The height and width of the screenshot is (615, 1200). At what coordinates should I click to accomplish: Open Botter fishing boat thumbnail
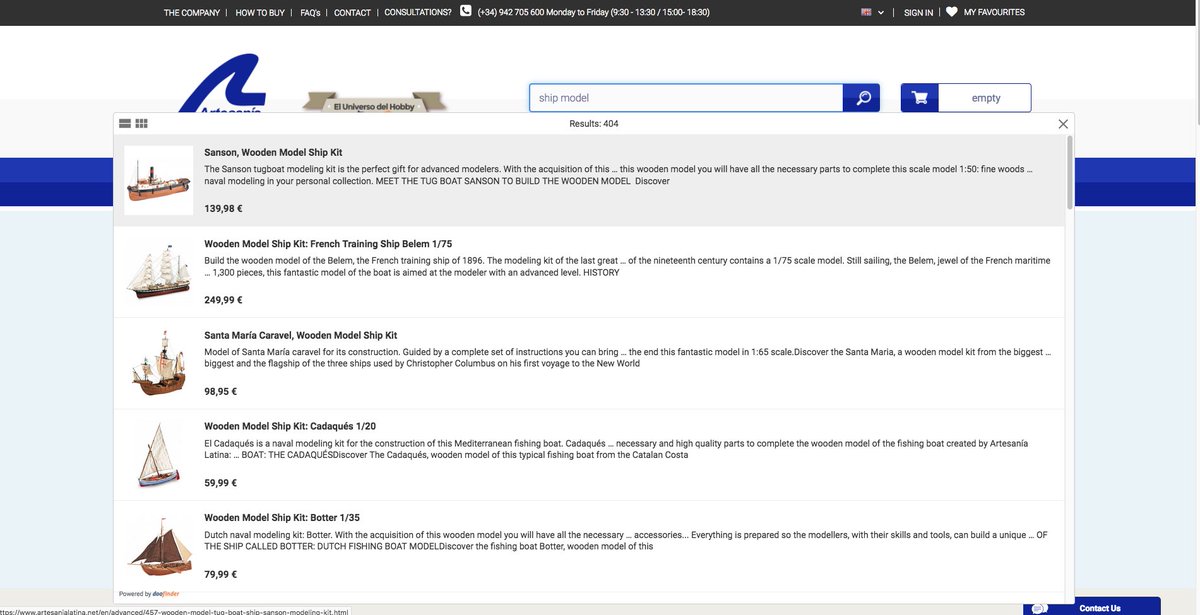point(158,546)
